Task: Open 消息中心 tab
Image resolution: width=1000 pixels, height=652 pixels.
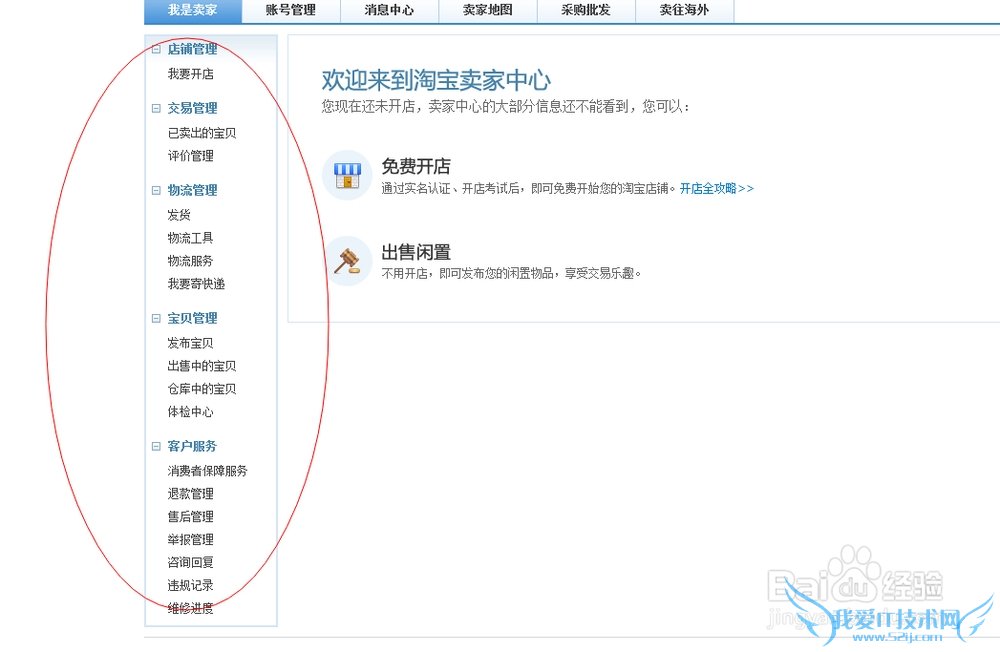Action: coord(389,10)
